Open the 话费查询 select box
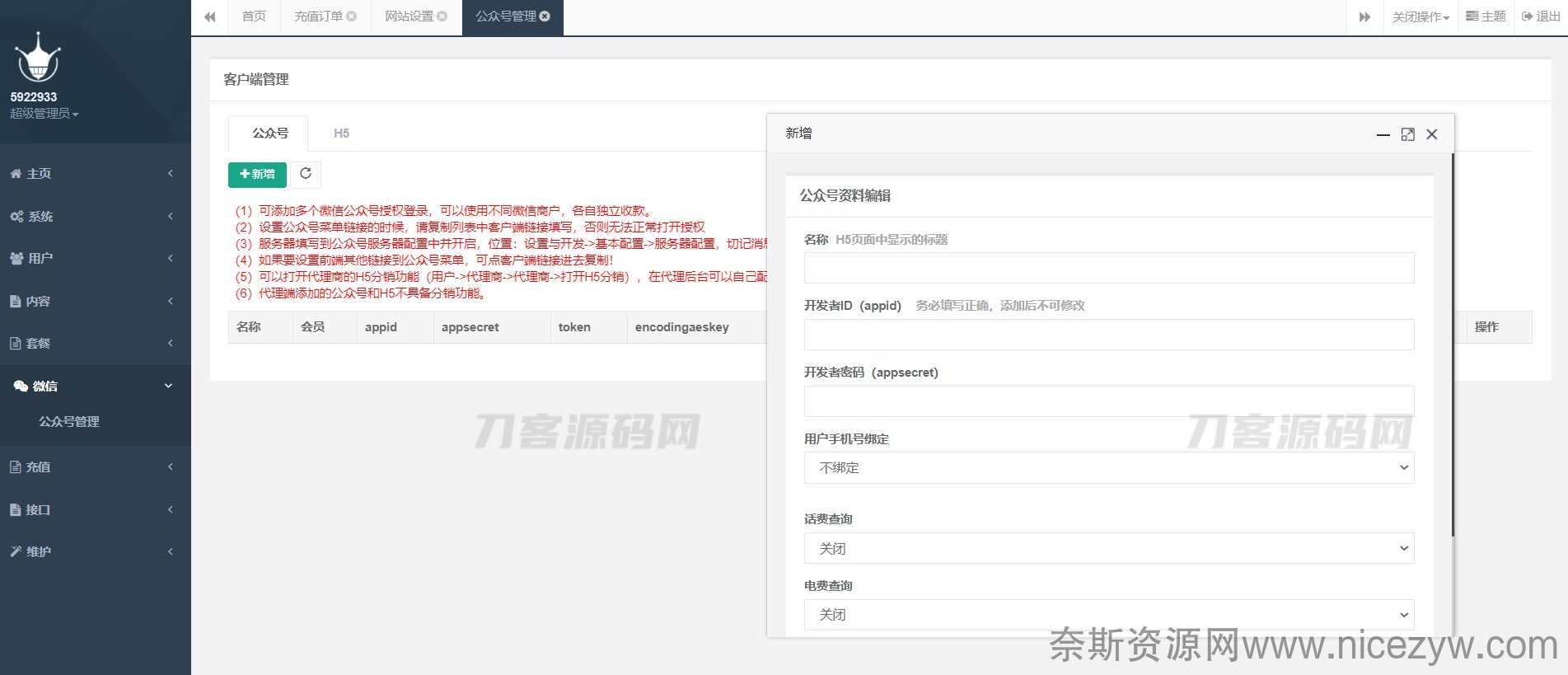Image resolution: width=1568 pixels, height=675 pixels. (x=1109, y=548)
